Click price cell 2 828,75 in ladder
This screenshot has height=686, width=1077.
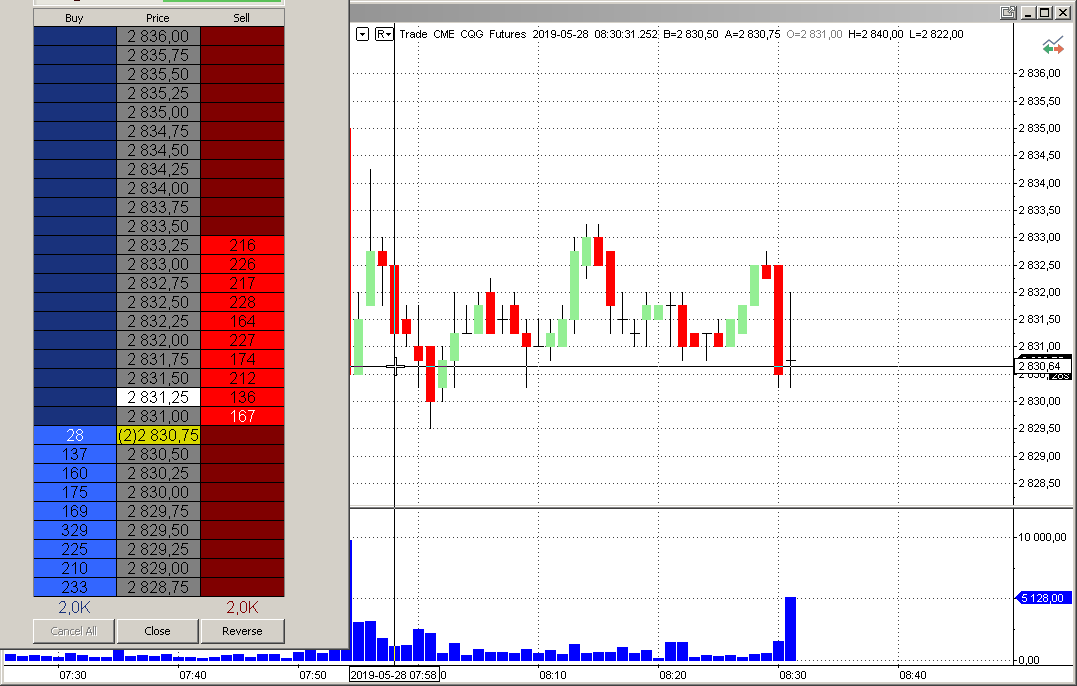[x=158, y=587]
